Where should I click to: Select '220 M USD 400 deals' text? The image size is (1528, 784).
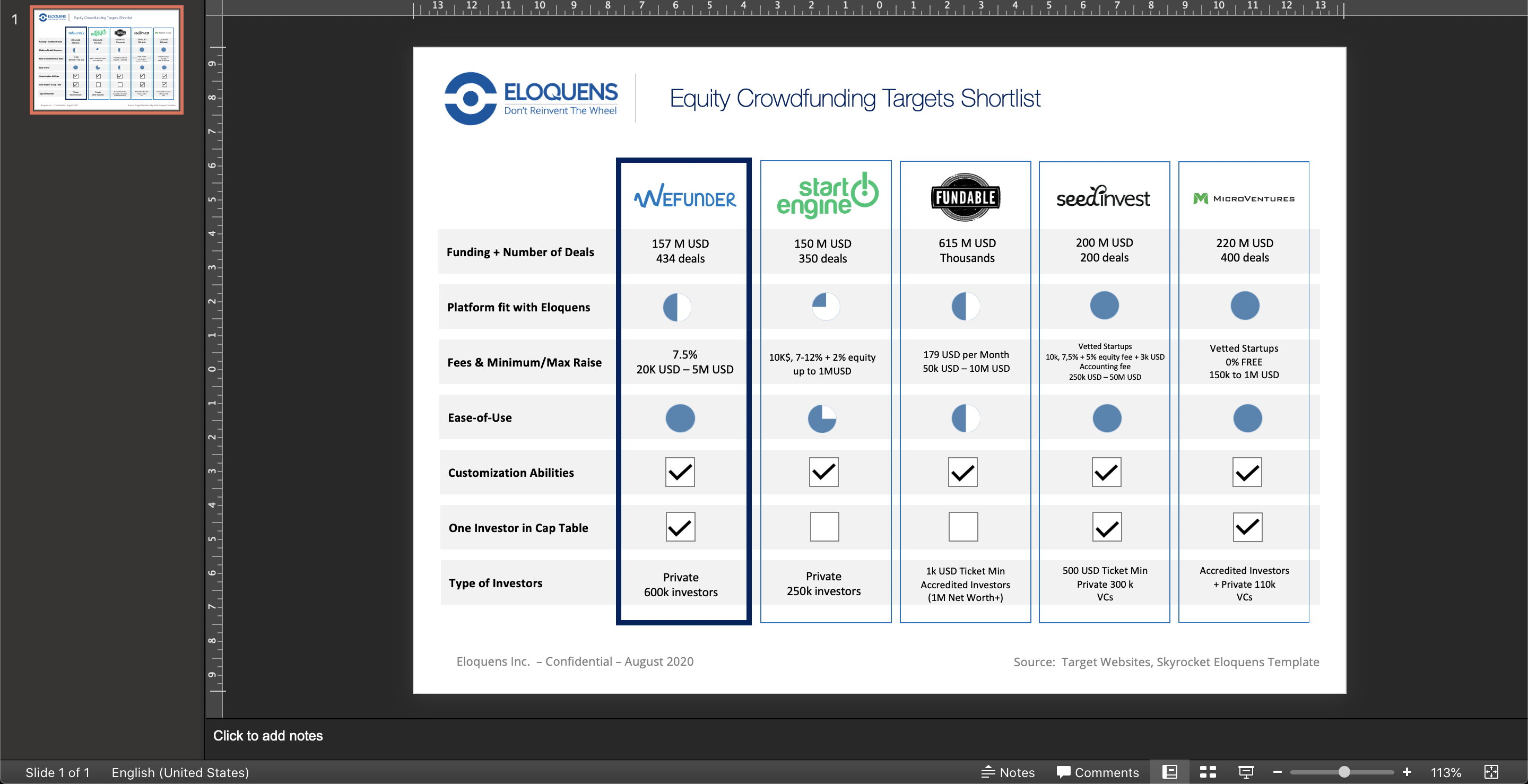tap(1245, 250)
